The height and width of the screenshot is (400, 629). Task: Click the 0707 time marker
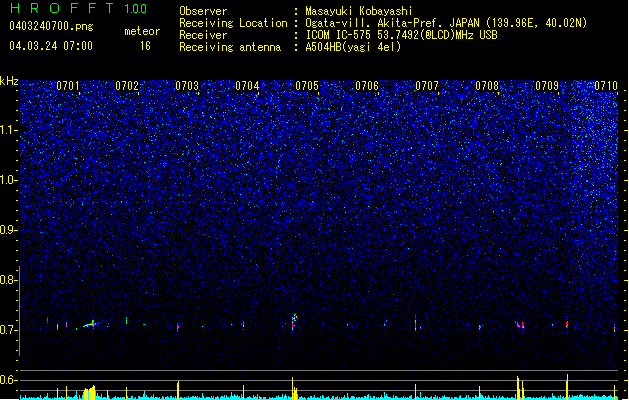point(427,86)
